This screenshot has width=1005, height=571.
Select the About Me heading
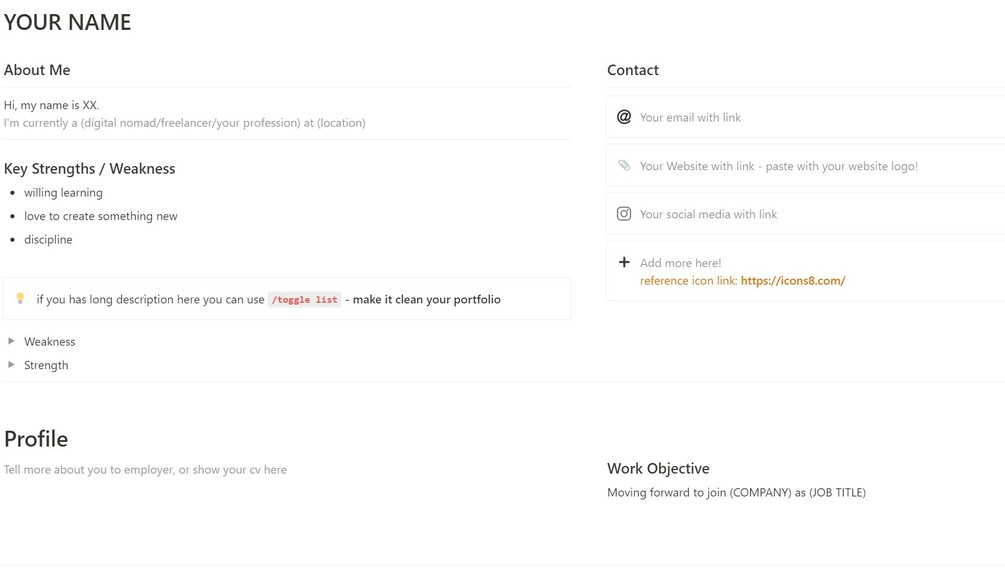coord(37,70)
